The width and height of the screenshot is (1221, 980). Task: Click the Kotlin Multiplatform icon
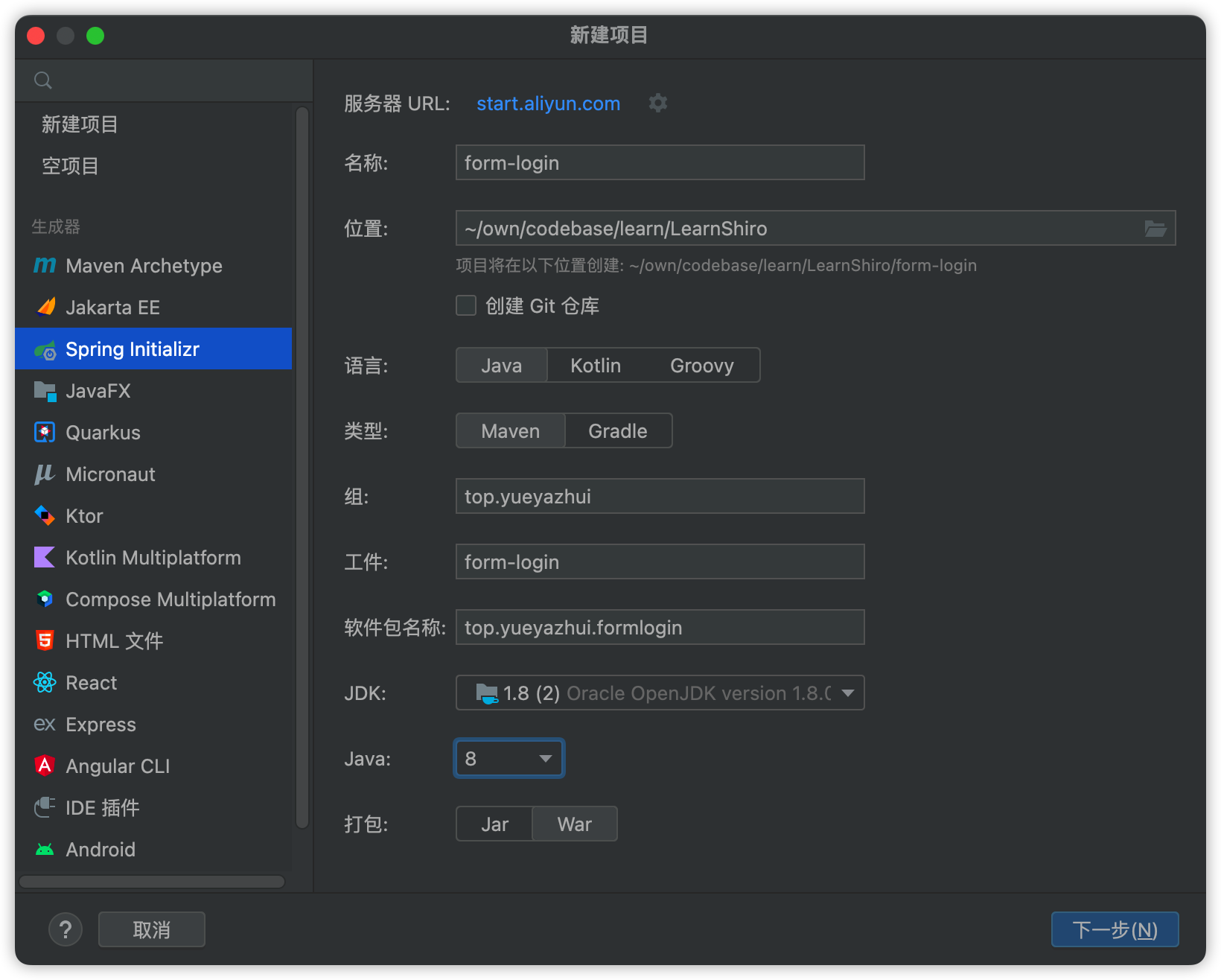click(45, 557)
